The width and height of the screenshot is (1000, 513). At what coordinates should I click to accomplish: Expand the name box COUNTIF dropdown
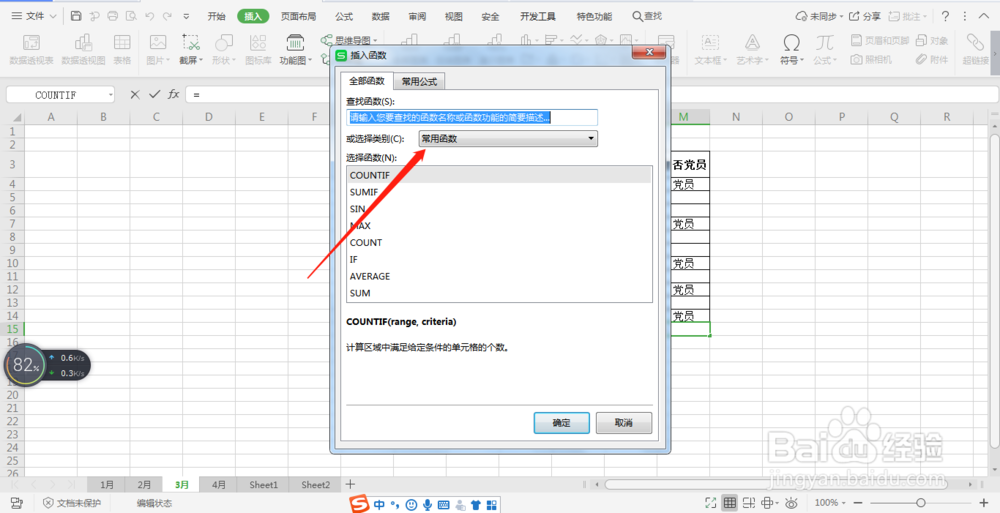(110, 94)
